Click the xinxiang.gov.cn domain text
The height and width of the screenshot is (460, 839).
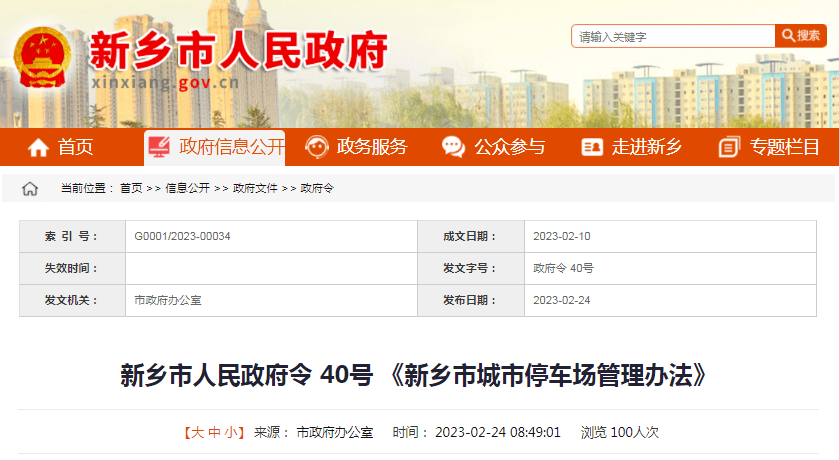point(165,83)
